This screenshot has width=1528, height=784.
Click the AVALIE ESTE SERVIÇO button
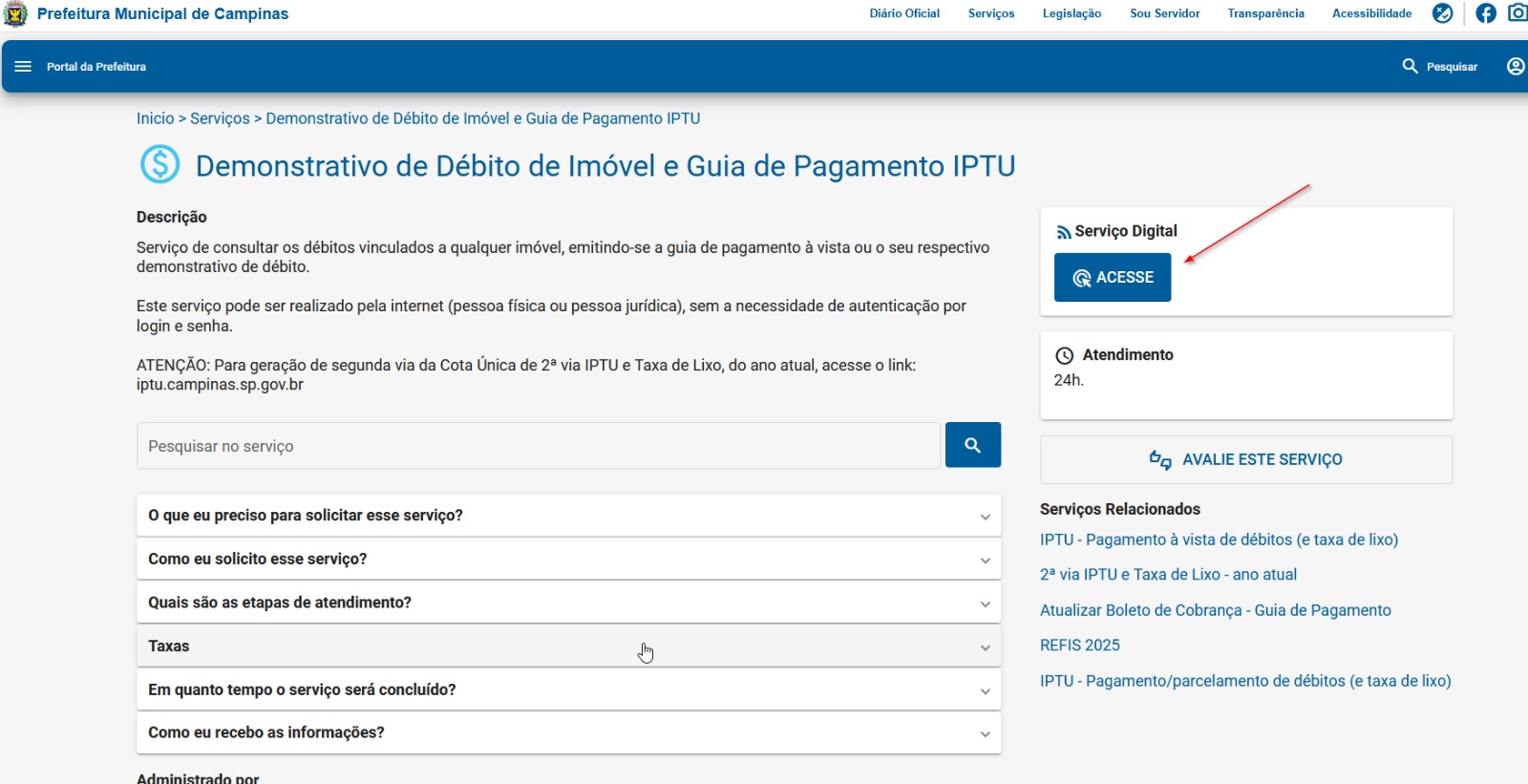pos(1245,460)
